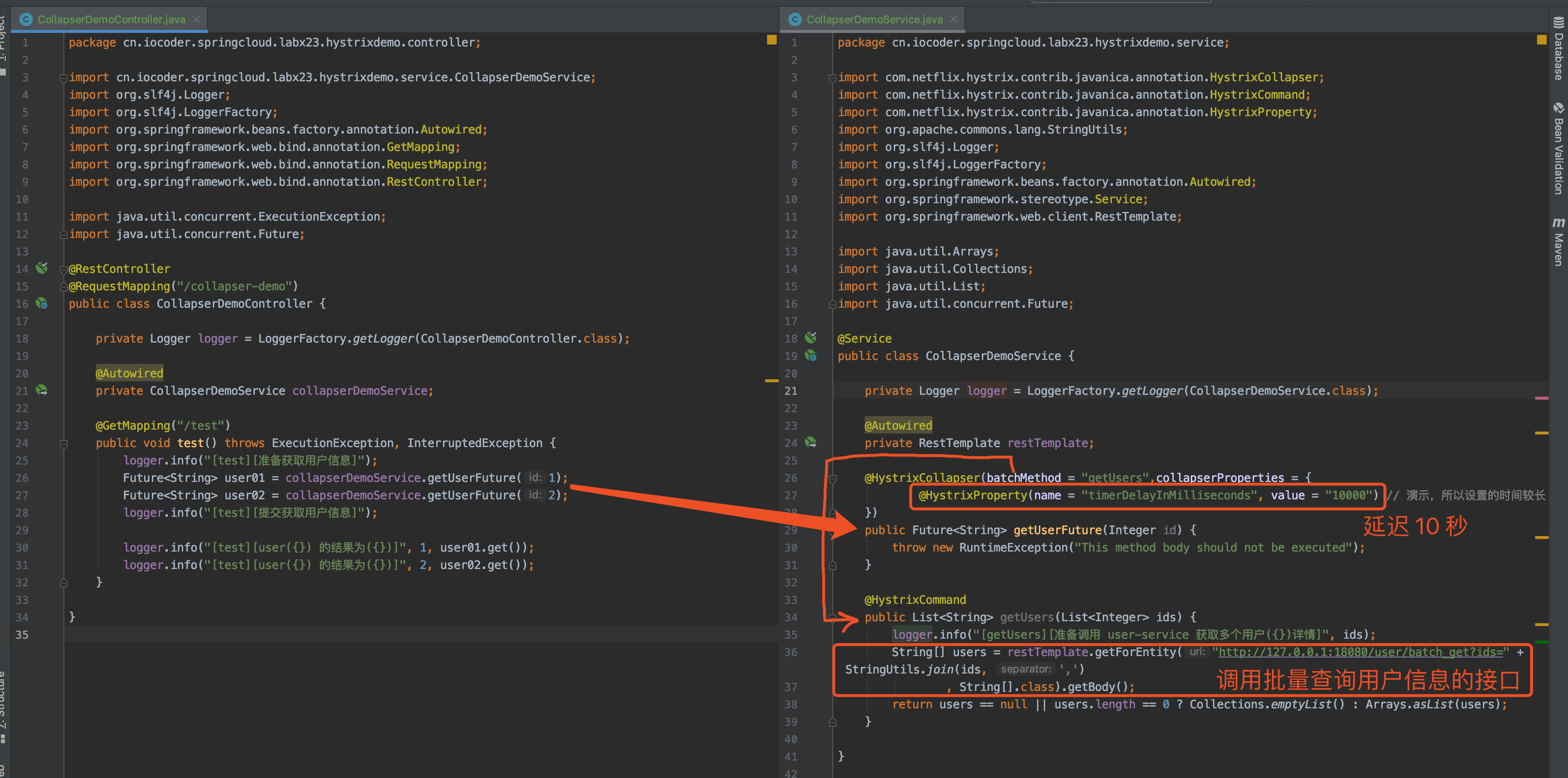The height and width of the screenshot is (778, 1568).
Task: Collapse imports fold in CollapserDemoController
Action: coord(63,78)
